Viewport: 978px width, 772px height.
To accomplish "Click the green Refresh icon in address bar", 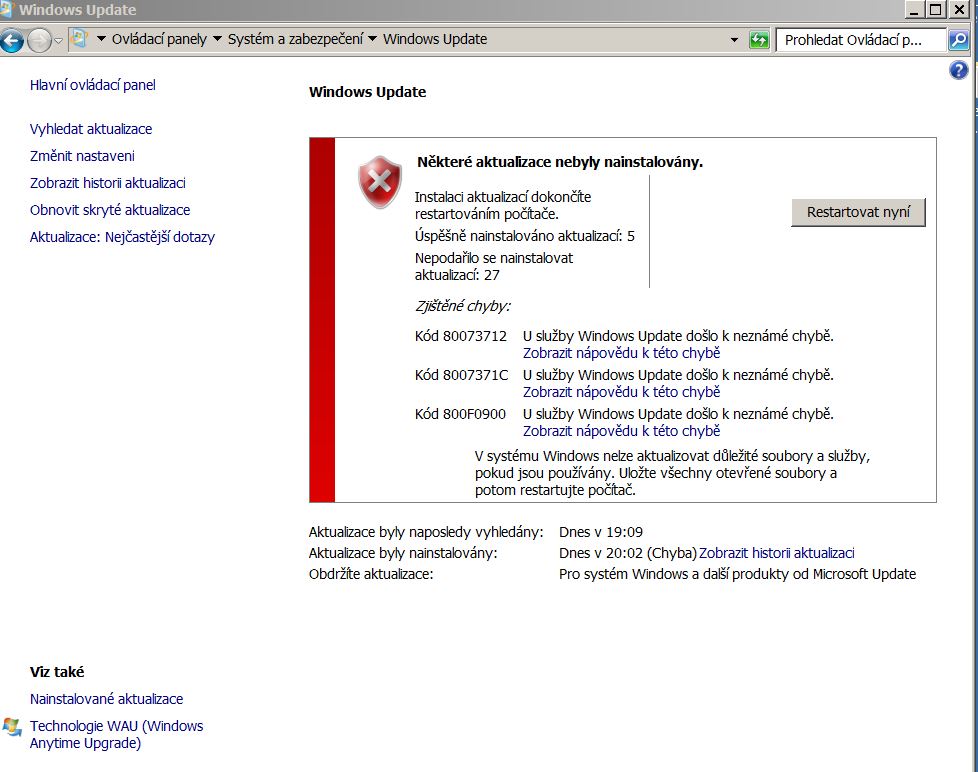I will pyautogui.click(x=759, y=40).
